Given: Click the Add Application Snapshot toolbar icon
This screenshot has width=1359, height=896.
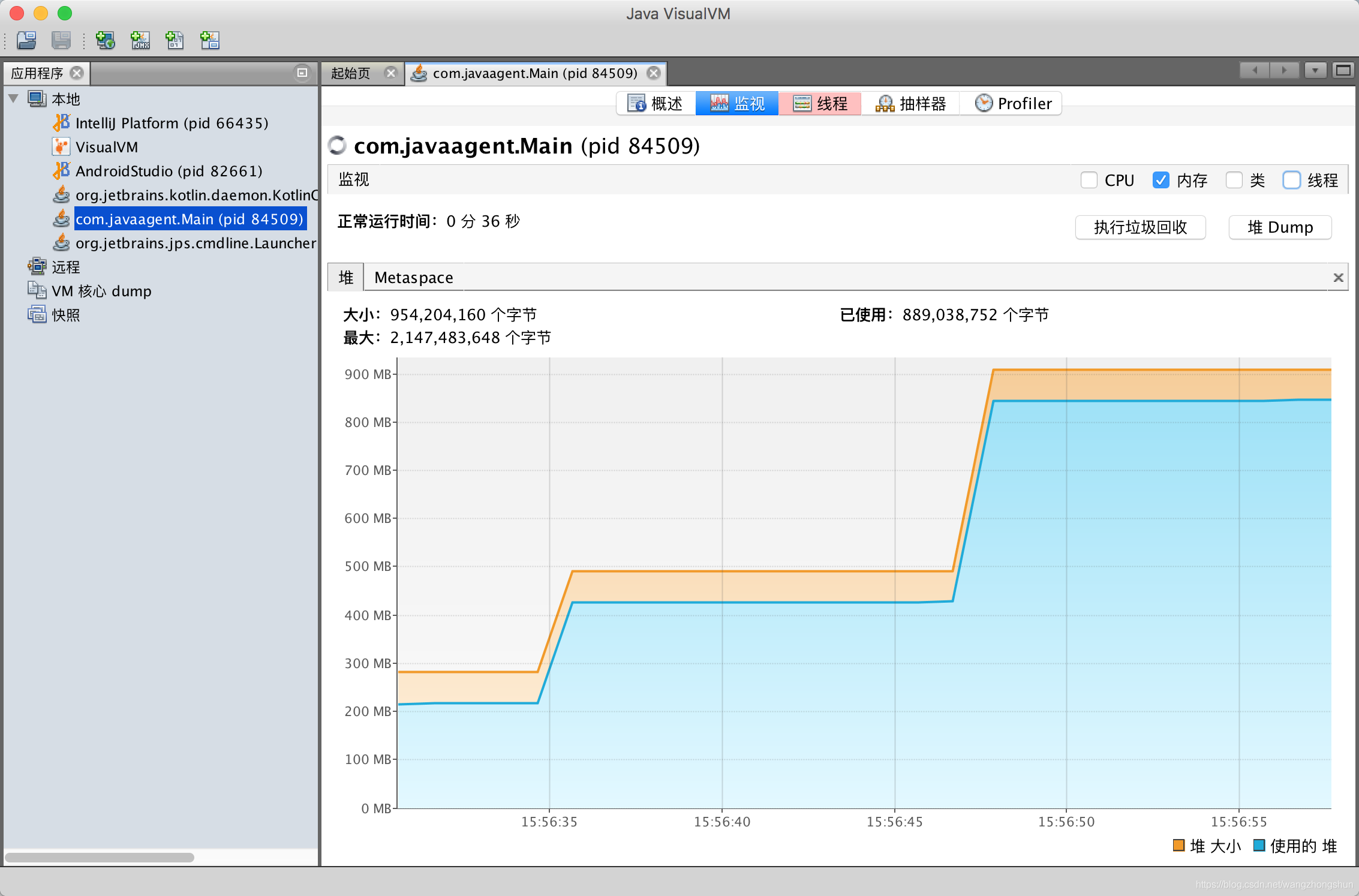Looking at the screenshot, I should (x=209, y=40).
